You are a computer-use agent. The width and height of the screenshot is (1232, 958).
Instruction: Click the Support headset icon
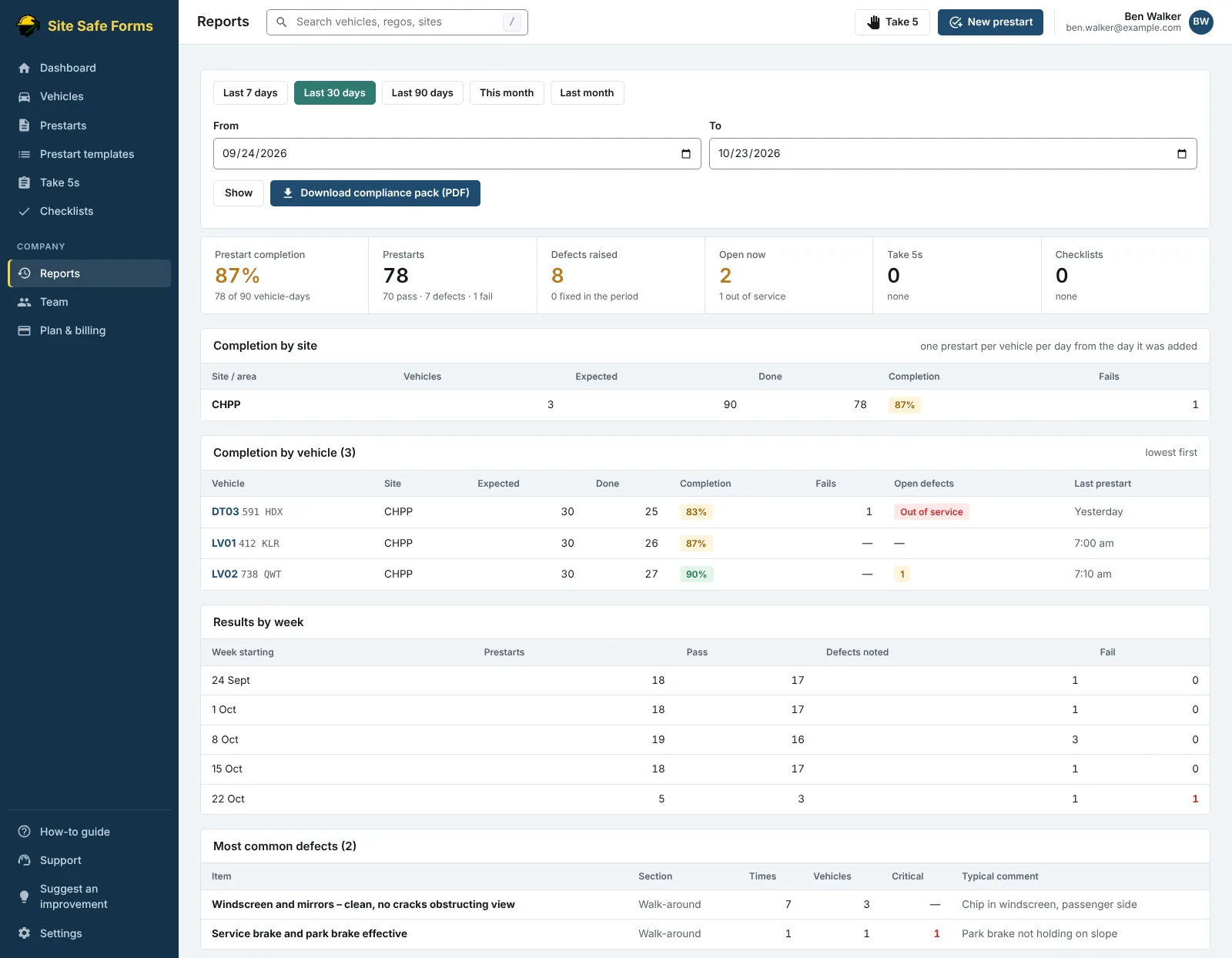point(25,860)
